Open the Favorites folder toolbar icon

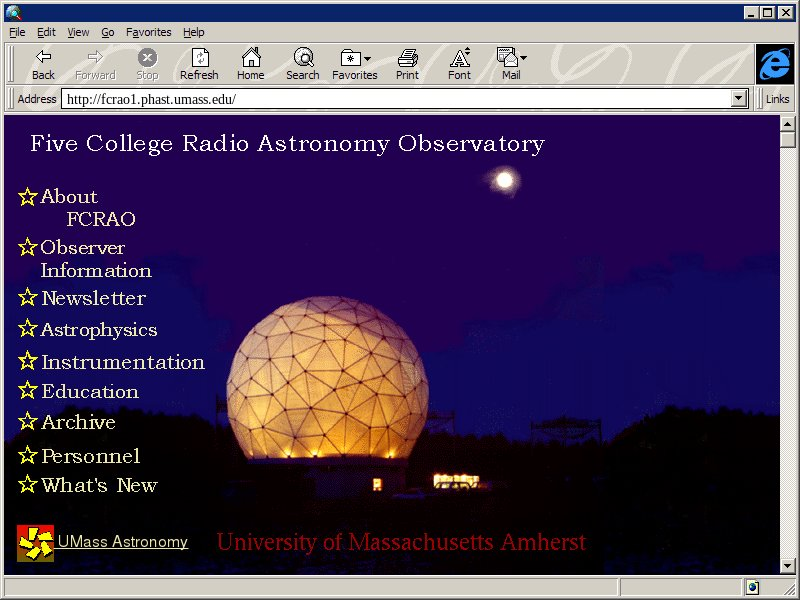(350, 58)
